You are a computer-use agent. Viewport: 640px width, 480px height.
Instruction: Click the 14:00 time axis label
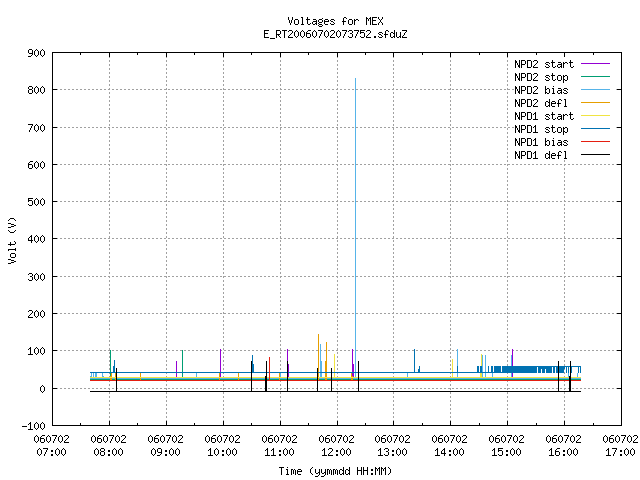[449, 452]
